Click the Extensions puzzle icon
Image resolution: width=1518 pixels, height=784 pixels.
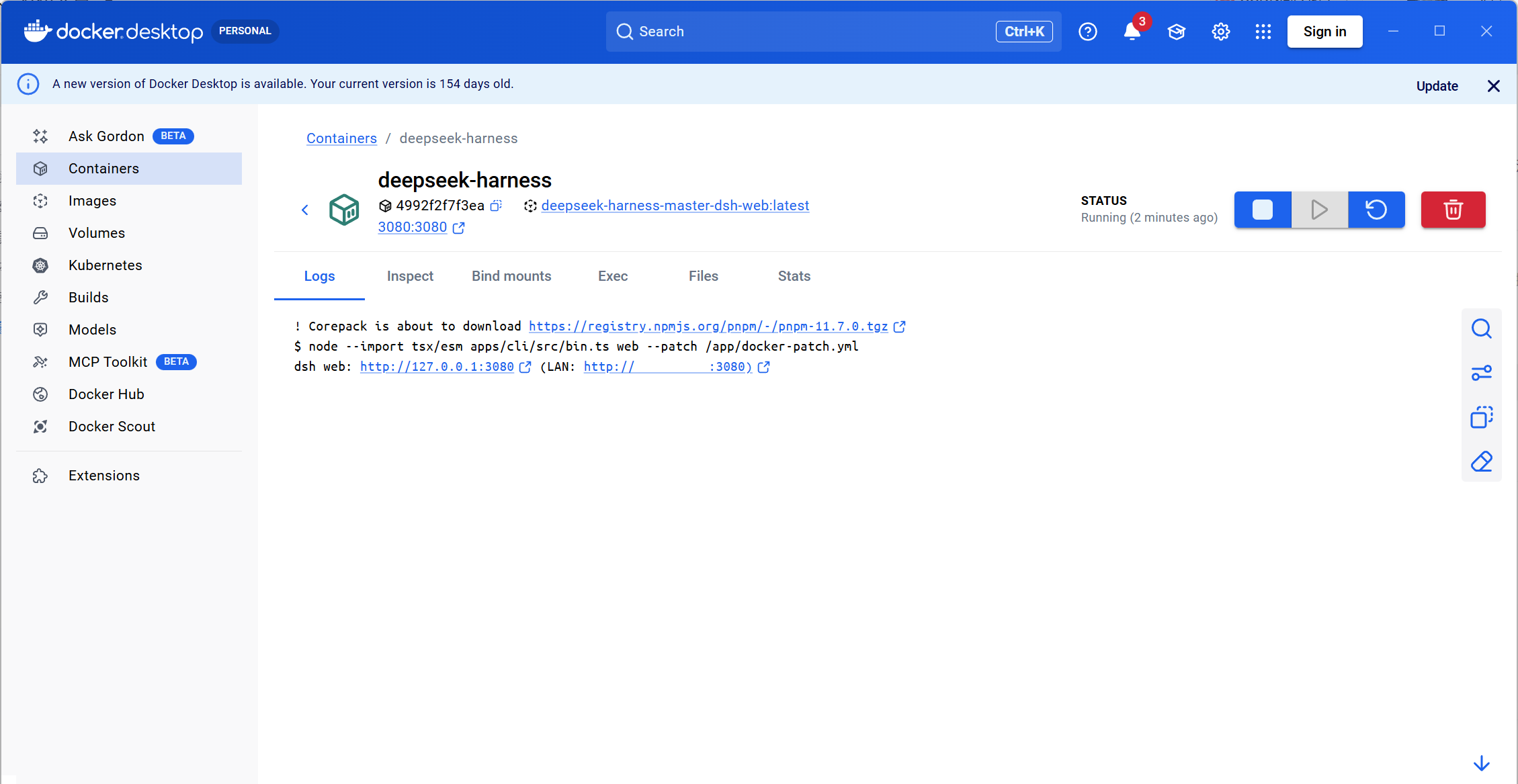tap(40, 476)
